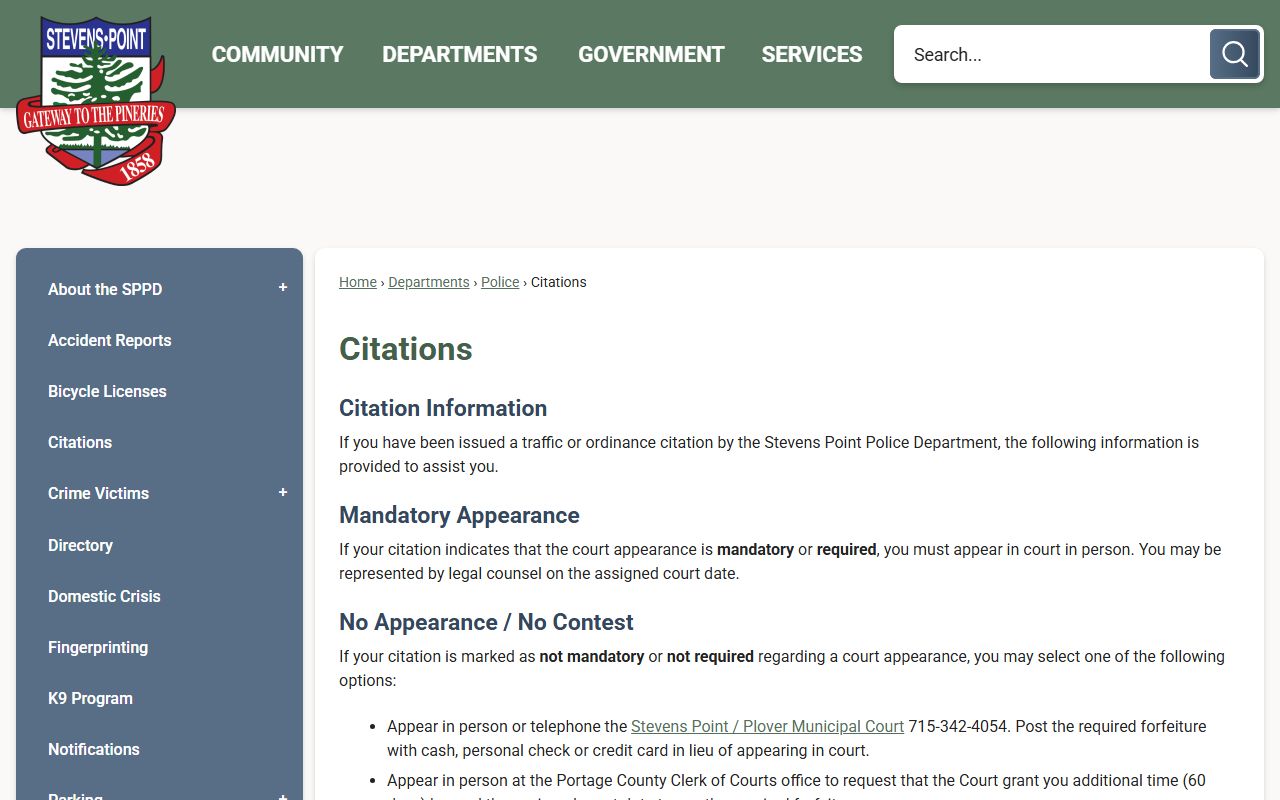Click the search magnifying glass icon
This screenshot has height=800, width=1280.
(x=1234, y=54)
